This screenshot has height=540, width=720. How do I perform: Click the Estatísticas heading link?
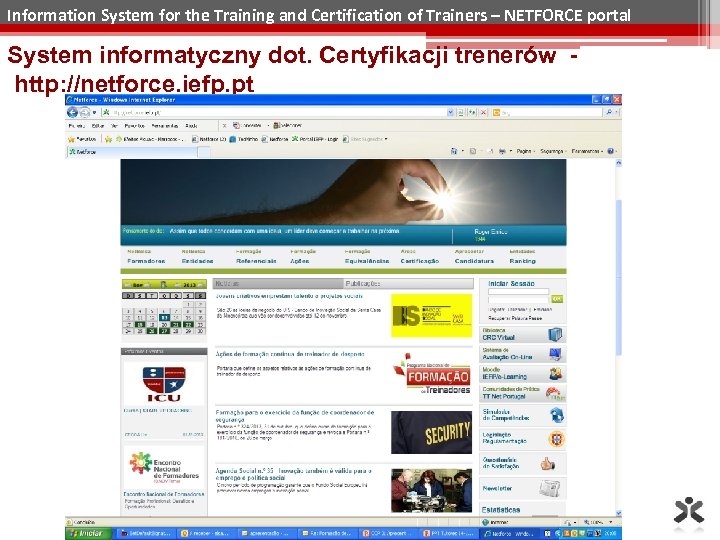[x=501, y=510]
